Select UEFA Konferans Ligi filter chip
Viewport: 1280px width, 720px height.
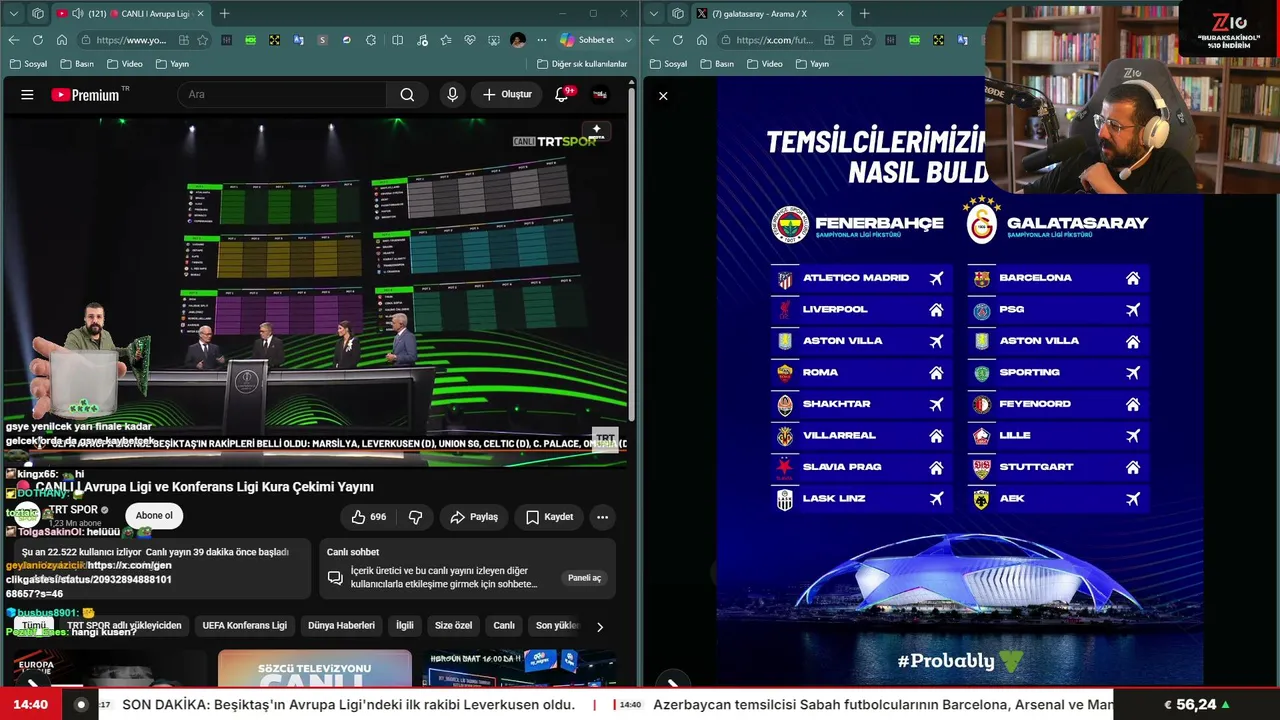click(x=244, y=626)
